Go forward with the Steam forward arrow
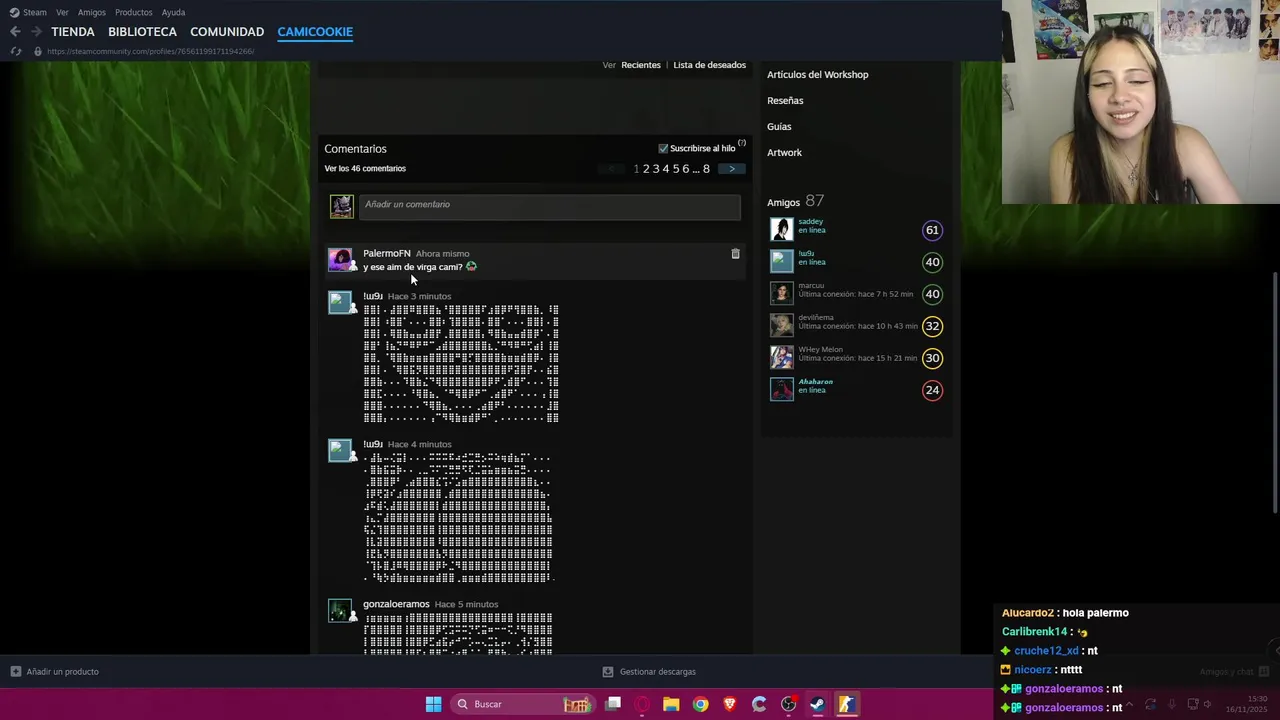The height and width of the screenshot is (720, 1280). (35, 32)
